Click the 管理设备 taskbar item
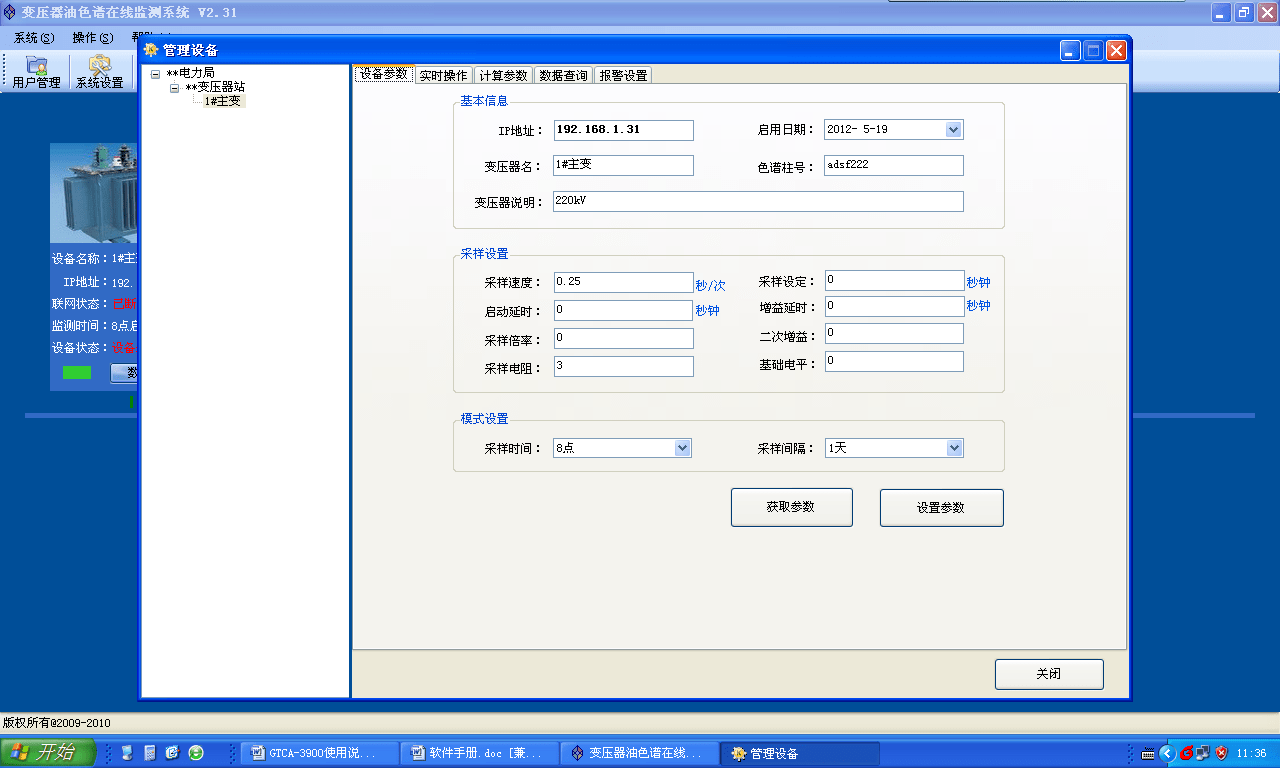This screenshot has height=768, width=1280. pos(800,753)
